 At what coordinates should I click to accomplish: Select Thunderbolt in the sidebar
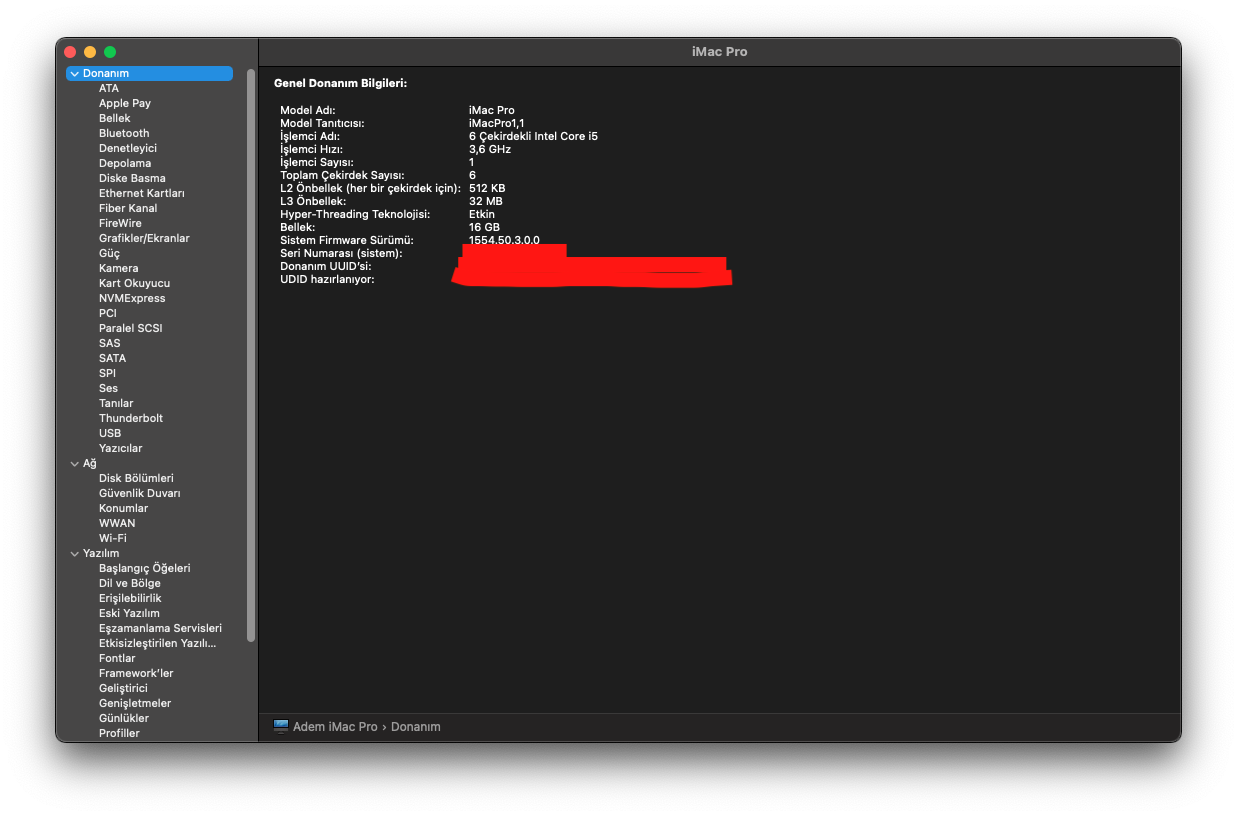click(x=131, y=418)
